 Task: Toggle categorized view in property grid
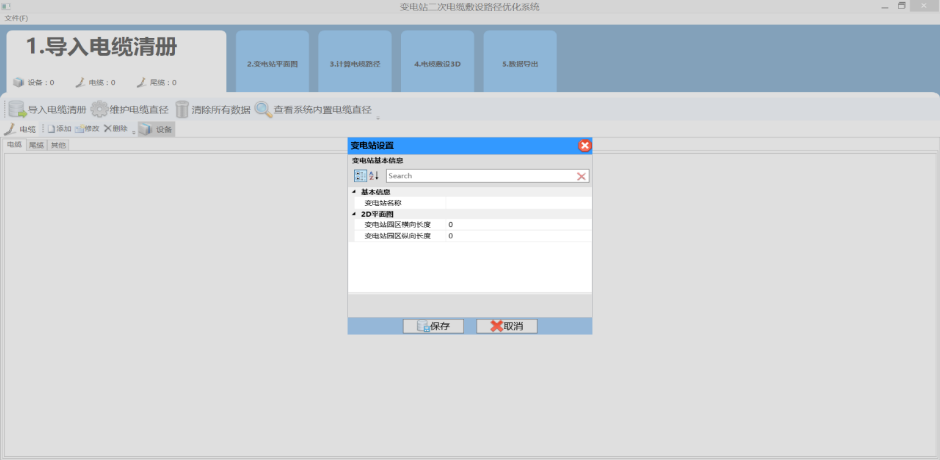click(x=359, y=176)
